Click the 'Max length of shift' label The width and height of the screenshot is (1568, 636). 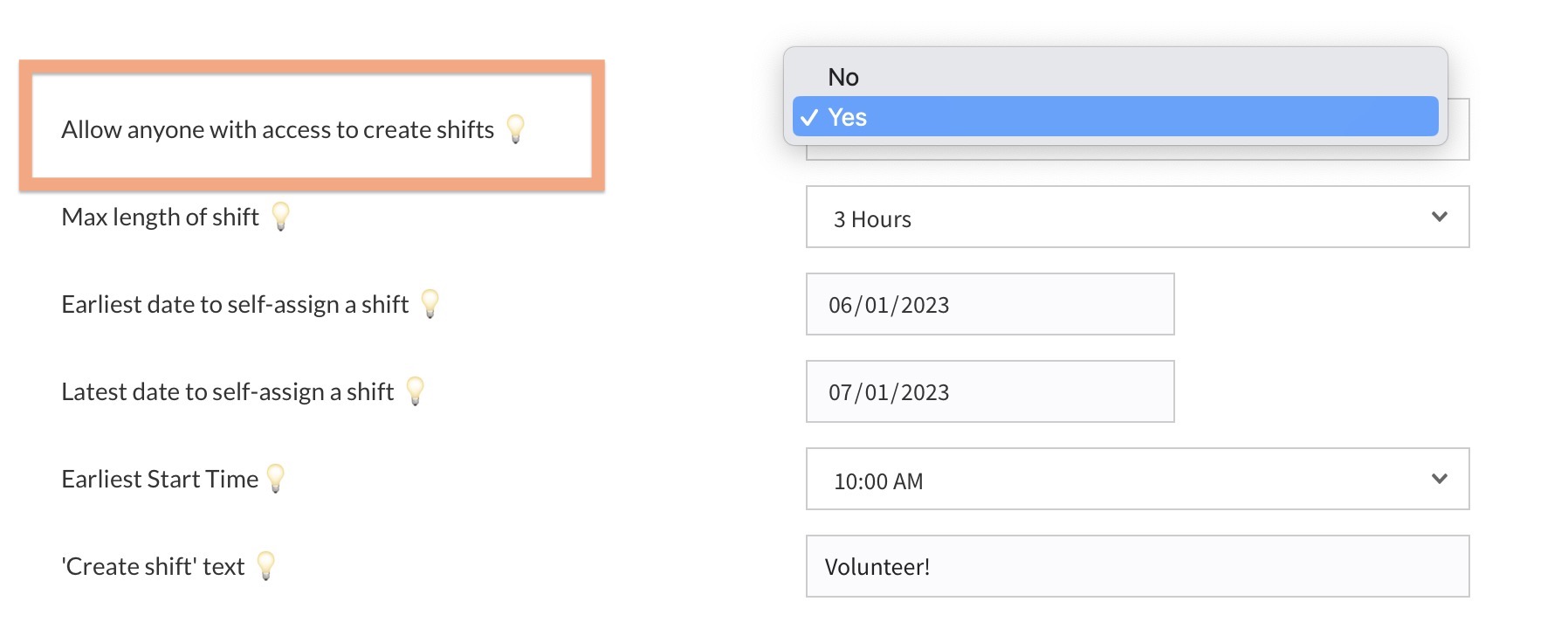point(160,218)
